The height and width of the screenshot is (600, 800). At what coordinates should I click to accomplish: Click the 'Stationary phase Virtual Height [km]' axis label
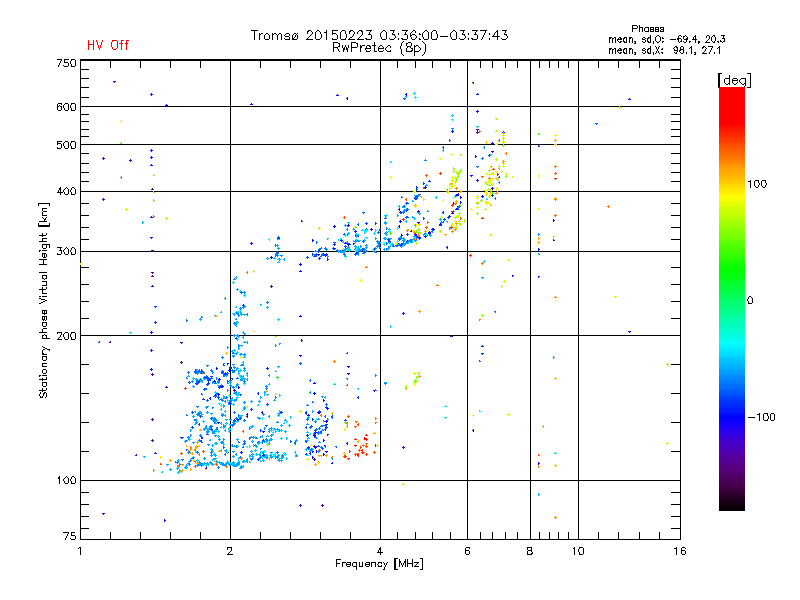click(x=44, y=301)
